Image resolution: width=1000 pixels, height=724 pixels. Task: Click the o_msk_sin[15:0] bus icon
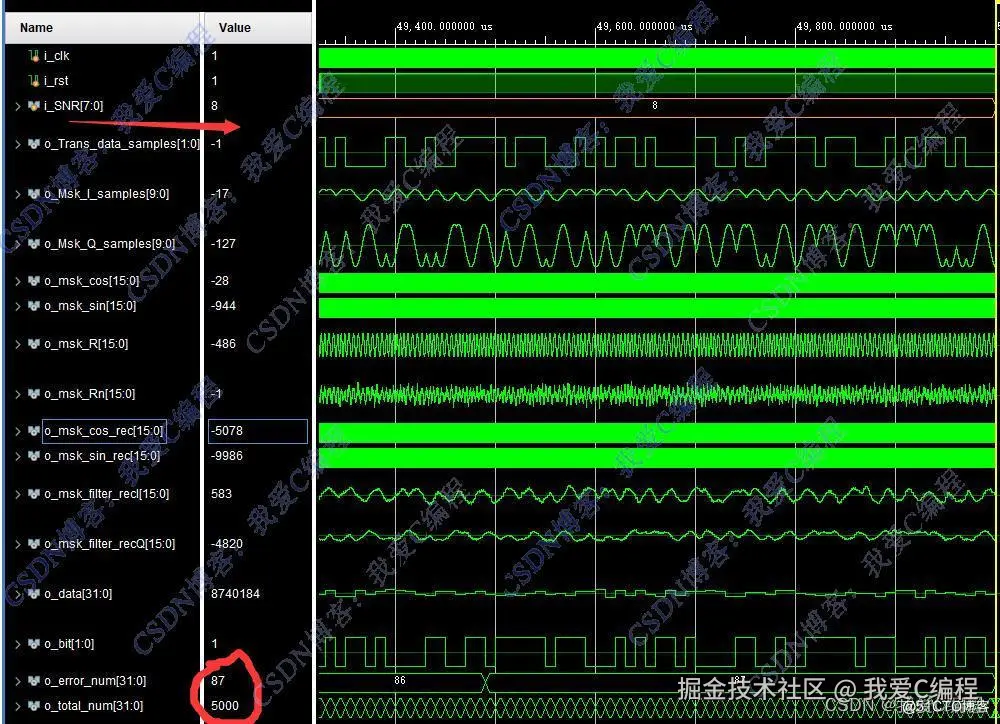tap(34, 306)
